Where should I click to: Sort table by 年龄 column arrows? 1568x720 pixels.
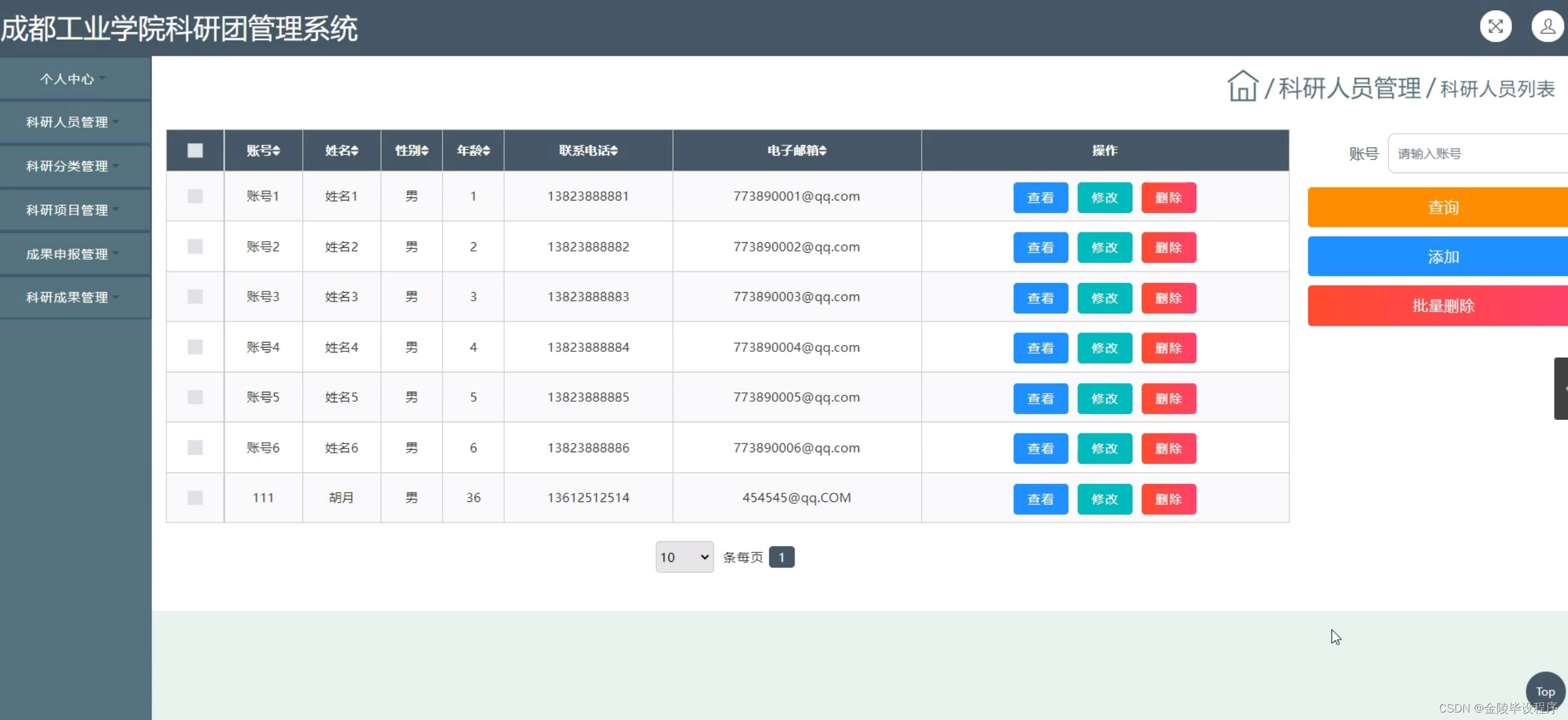coord(486,151)
